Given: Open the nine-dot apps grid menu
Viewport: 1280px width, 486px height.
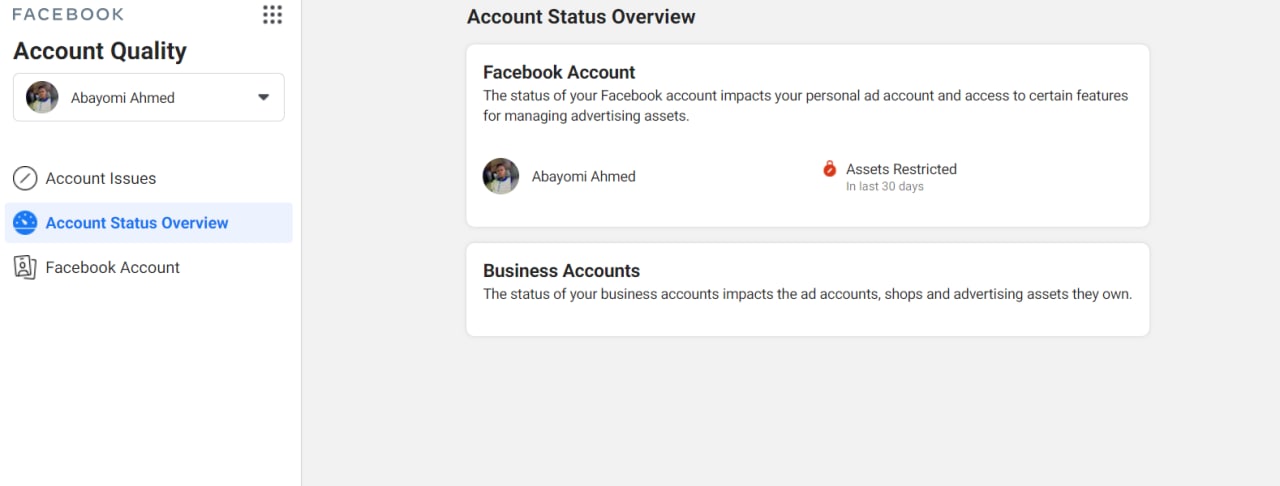Looking at the screenshot, I should [272, 14].
